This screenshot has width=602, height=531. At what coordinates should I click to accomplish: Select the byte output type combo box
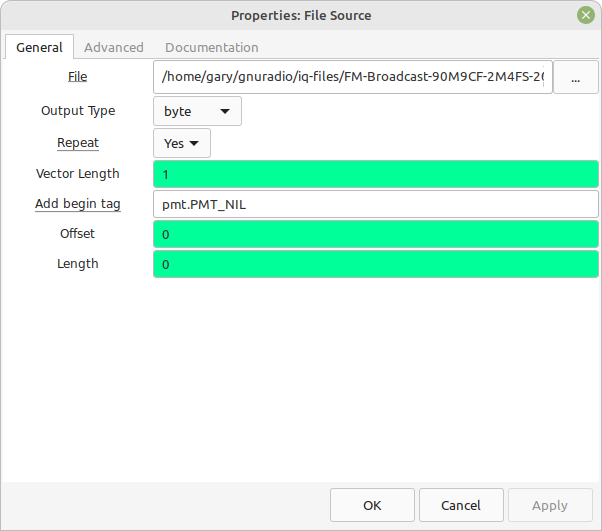[x=197, y=111]
